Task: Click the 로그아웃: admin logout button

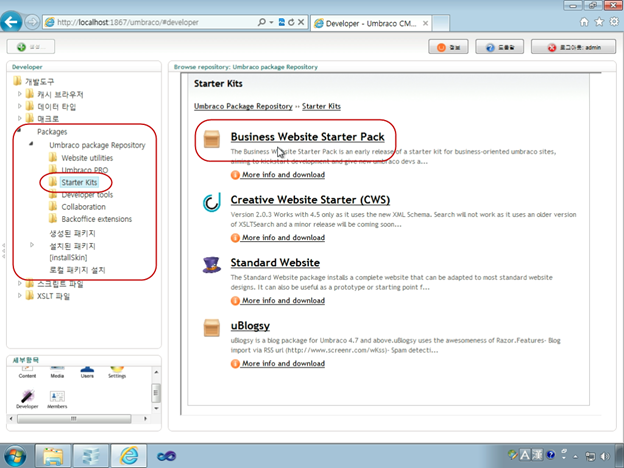Action: click(574, 47)
